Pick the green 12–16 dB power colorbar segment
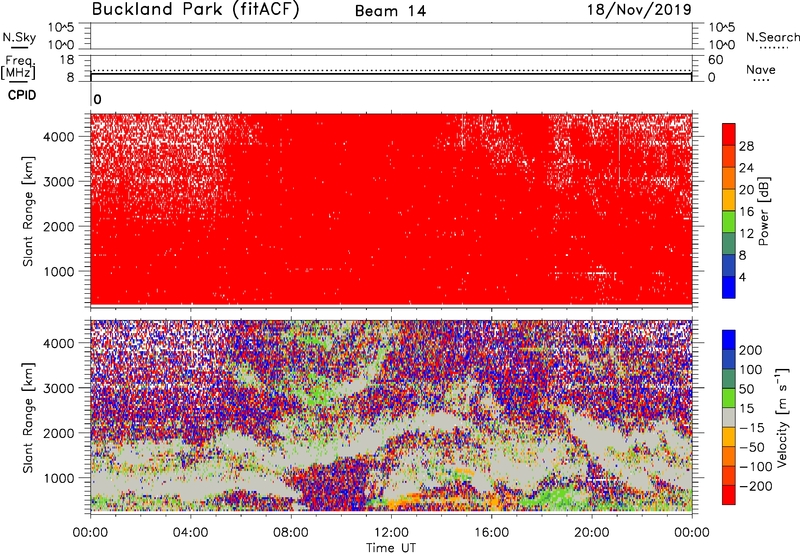The image size is (800, 554). (x=729, y=222)
